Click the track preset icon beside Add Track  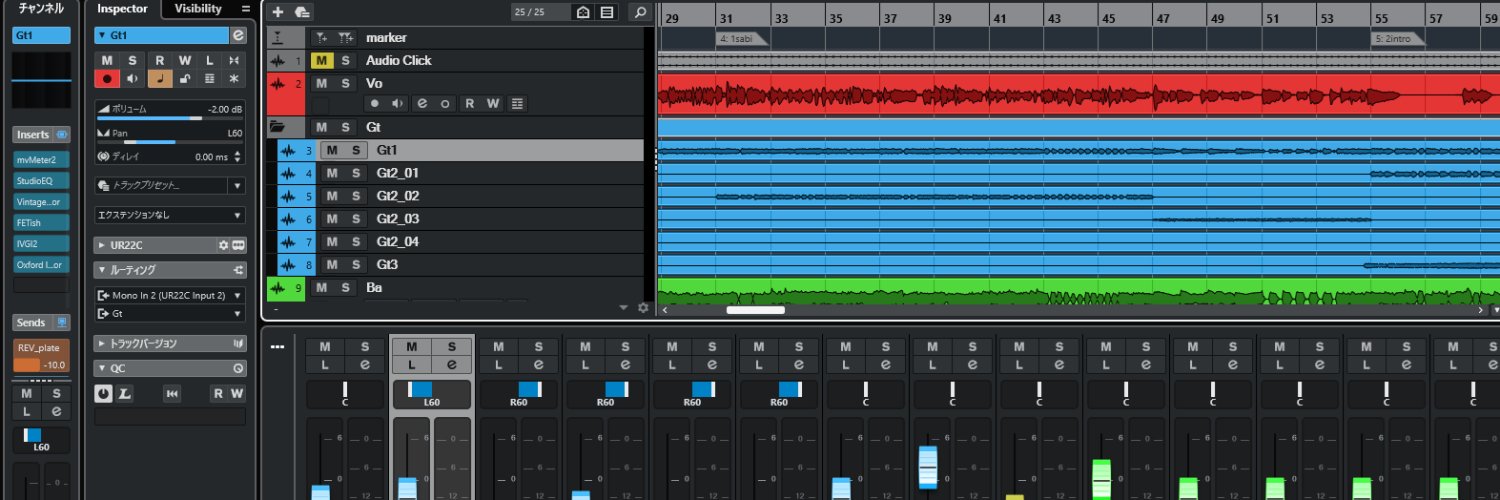[301, 12]
